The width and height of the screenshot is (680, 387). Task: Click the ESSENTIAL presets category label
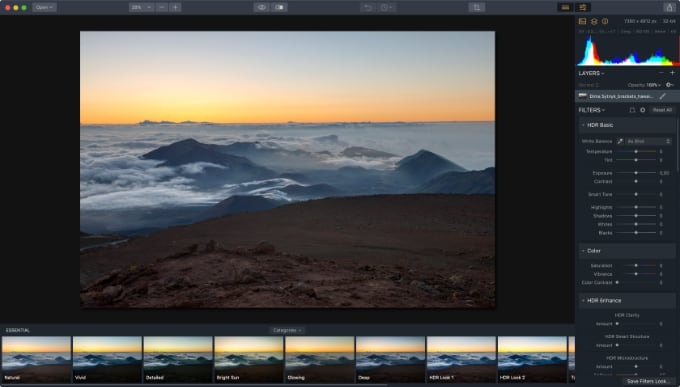coord(18,331)
